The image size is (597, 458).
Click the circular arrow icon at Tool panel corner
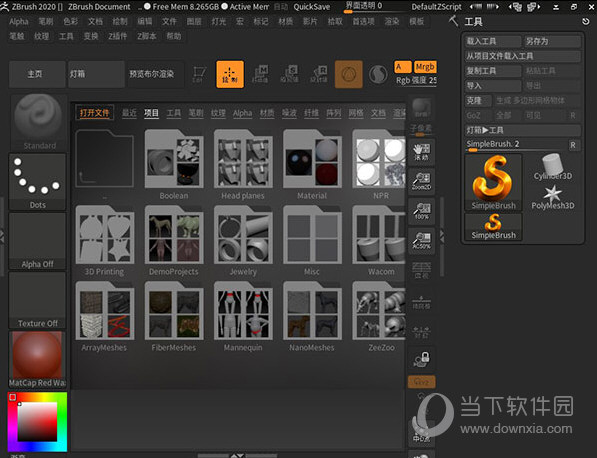586,22
